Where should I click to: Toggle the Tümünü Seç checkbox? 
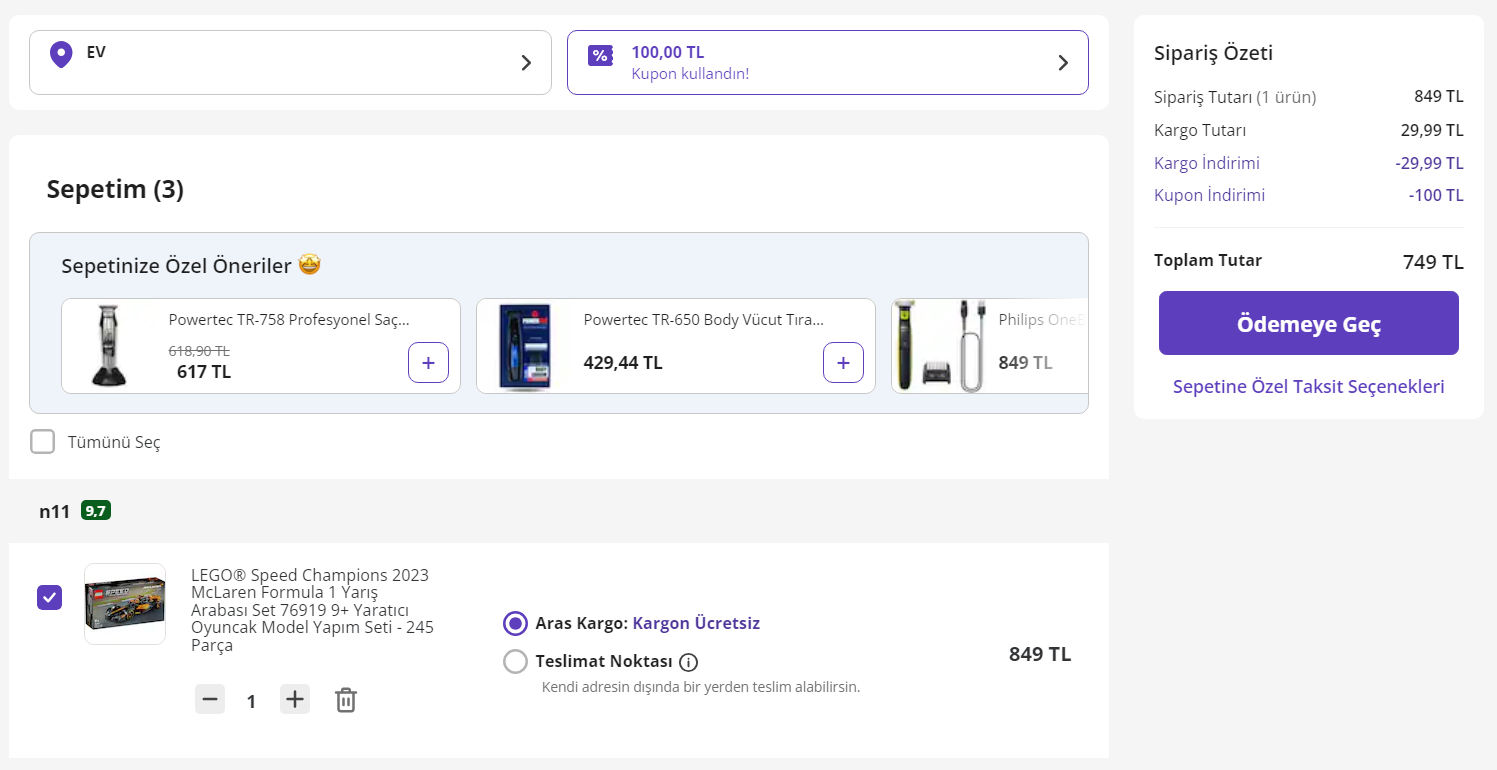tap(42, 442)
